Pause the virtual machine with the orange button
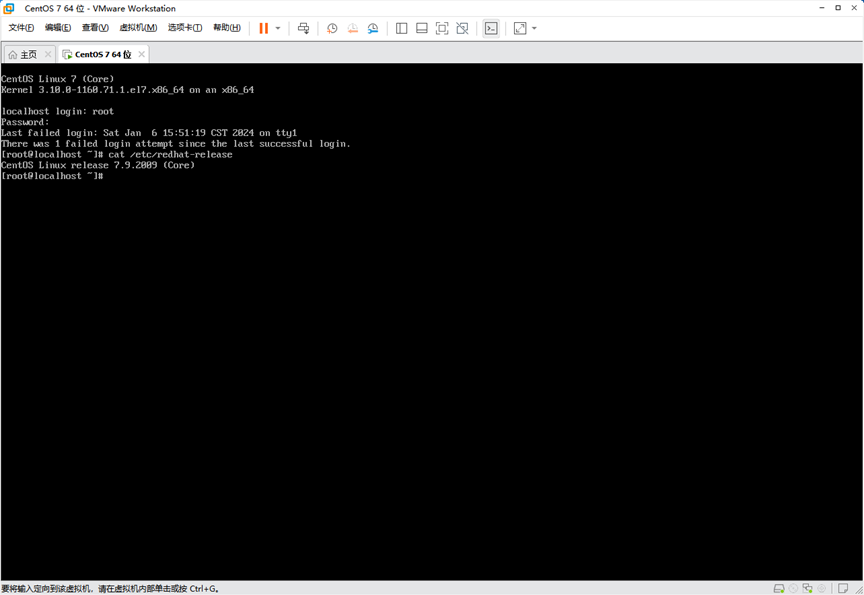 [263, 28]
